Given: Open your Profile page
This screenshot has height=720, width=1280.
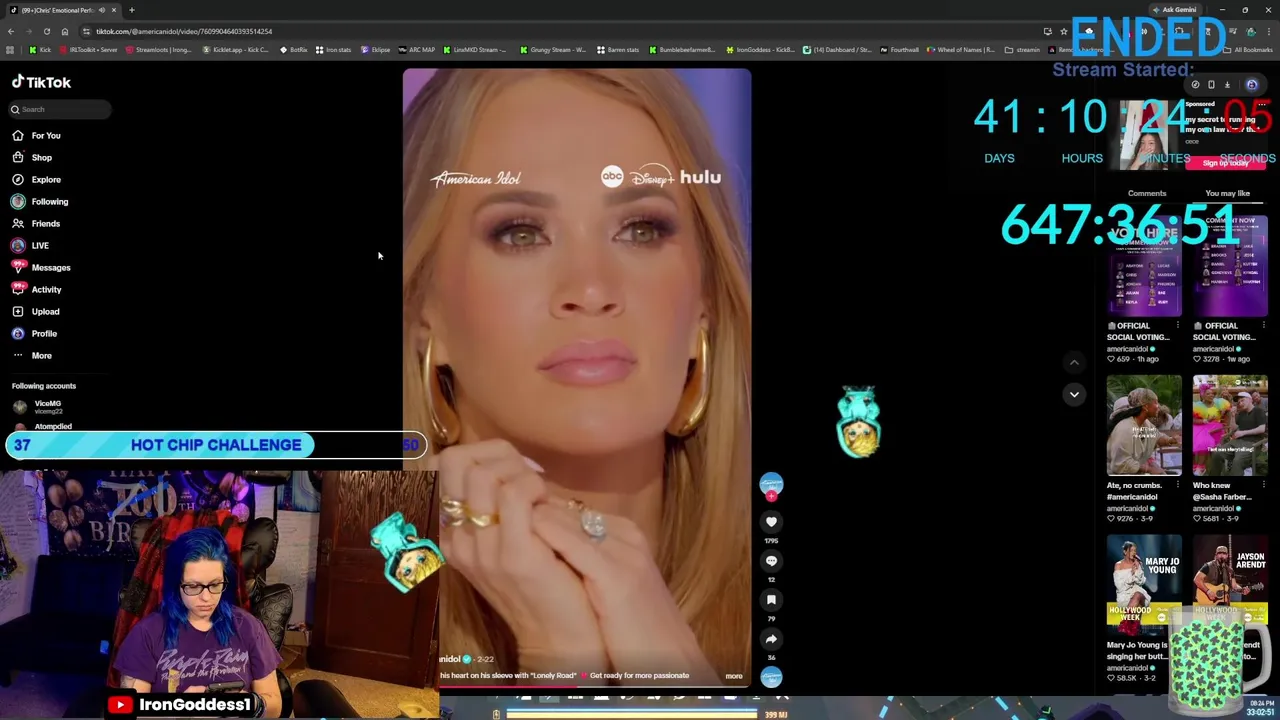Looking at the screenshot, I should click(x=35, y=333).
